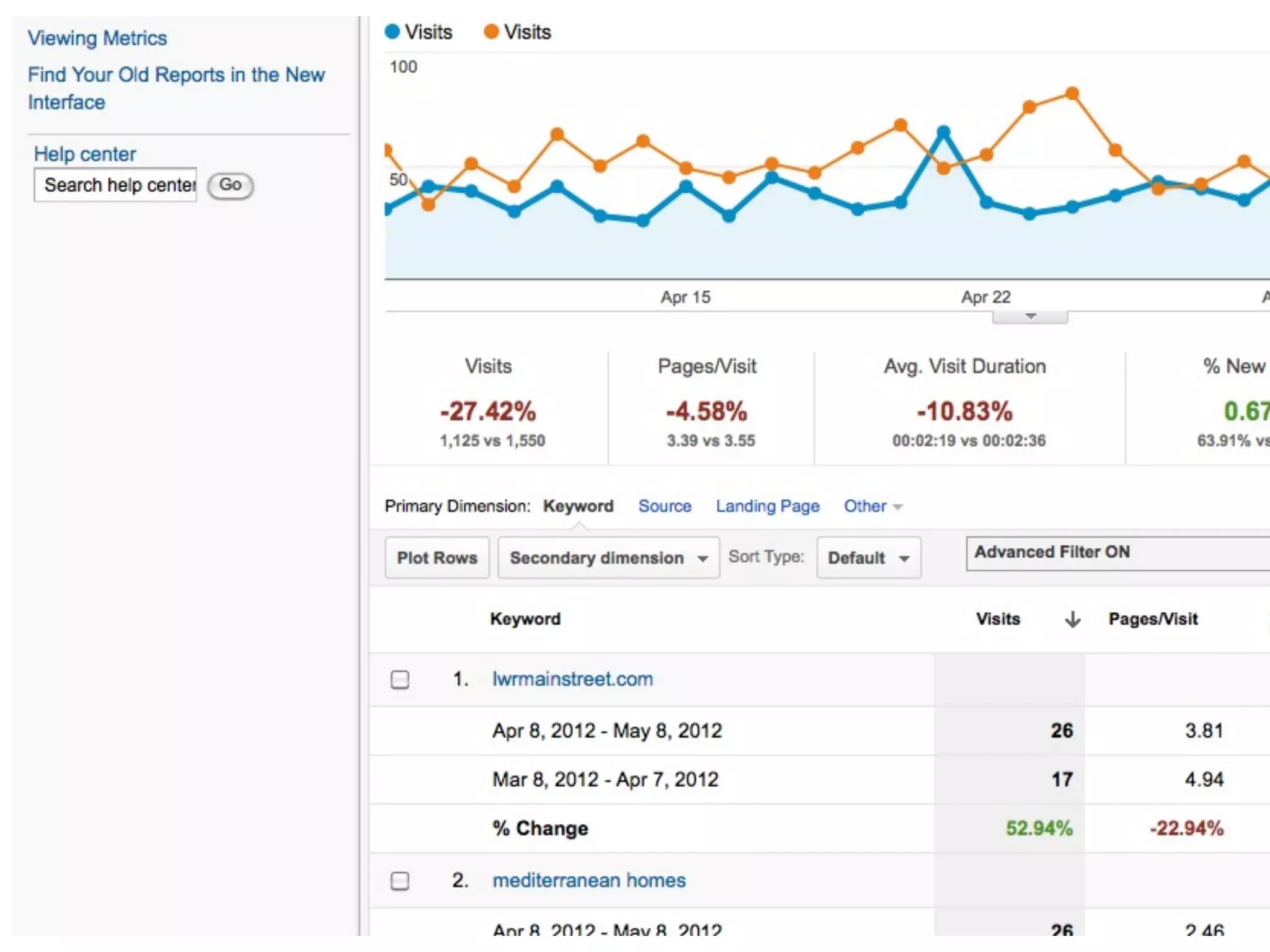Select Keyword primary dimension
The width and height of the screenshot is (1270, 952).
578,506
